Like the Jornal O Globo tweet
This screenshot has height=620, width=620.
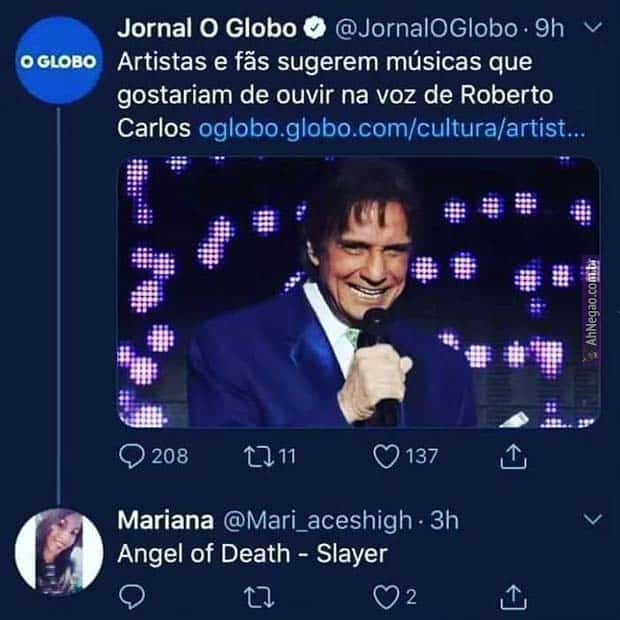[385, 456]
